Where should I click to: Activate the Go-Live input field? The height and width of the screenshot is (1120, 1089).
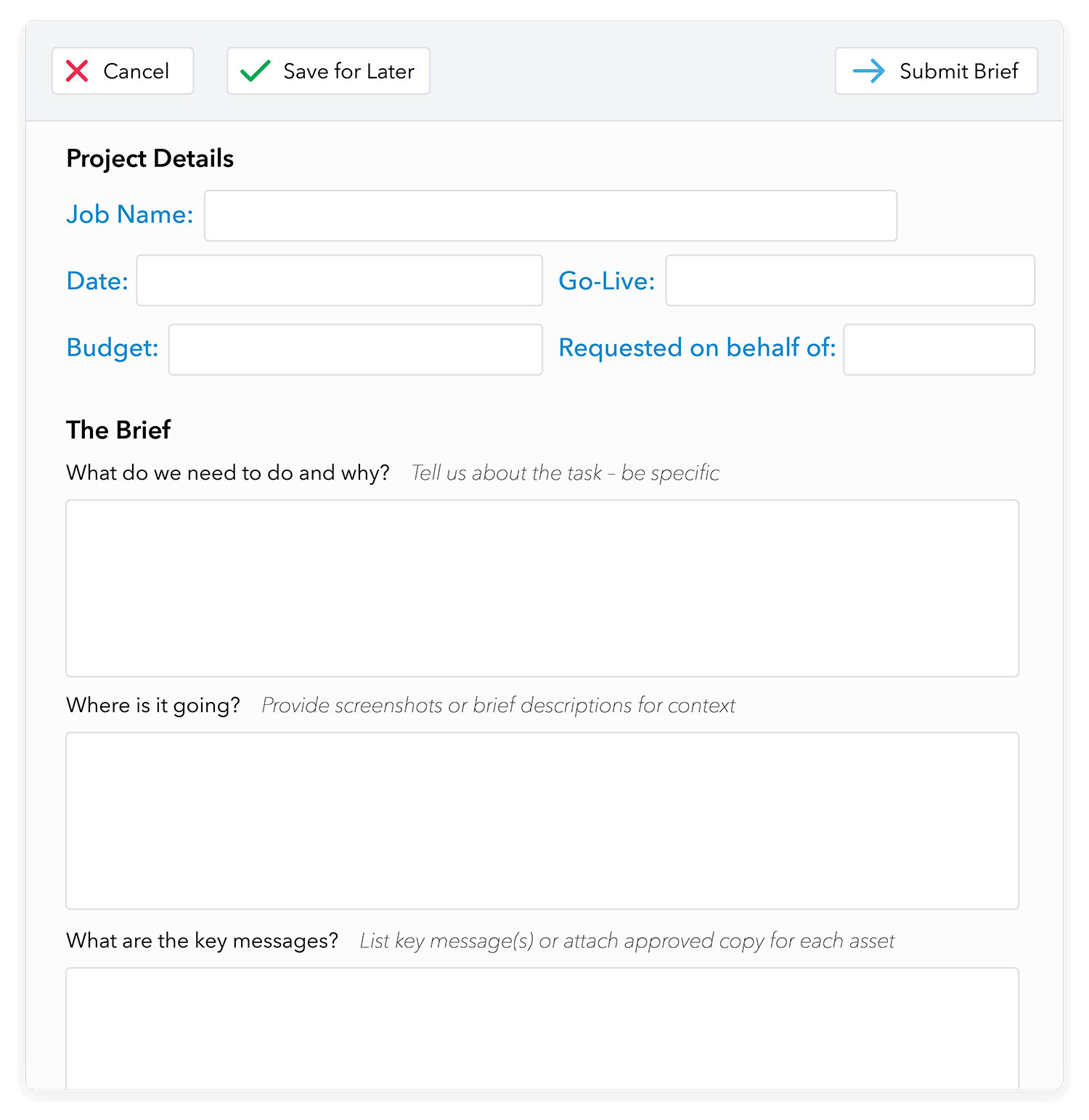[x=850, y=280]
